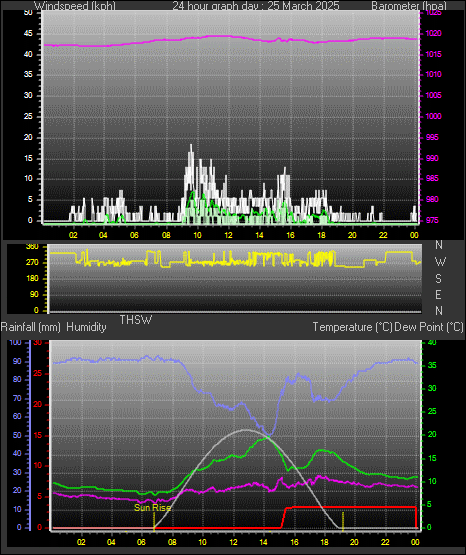Click the 100 value on the blue humidity axis
Viewport: 466px width, 555px height.
16,343
